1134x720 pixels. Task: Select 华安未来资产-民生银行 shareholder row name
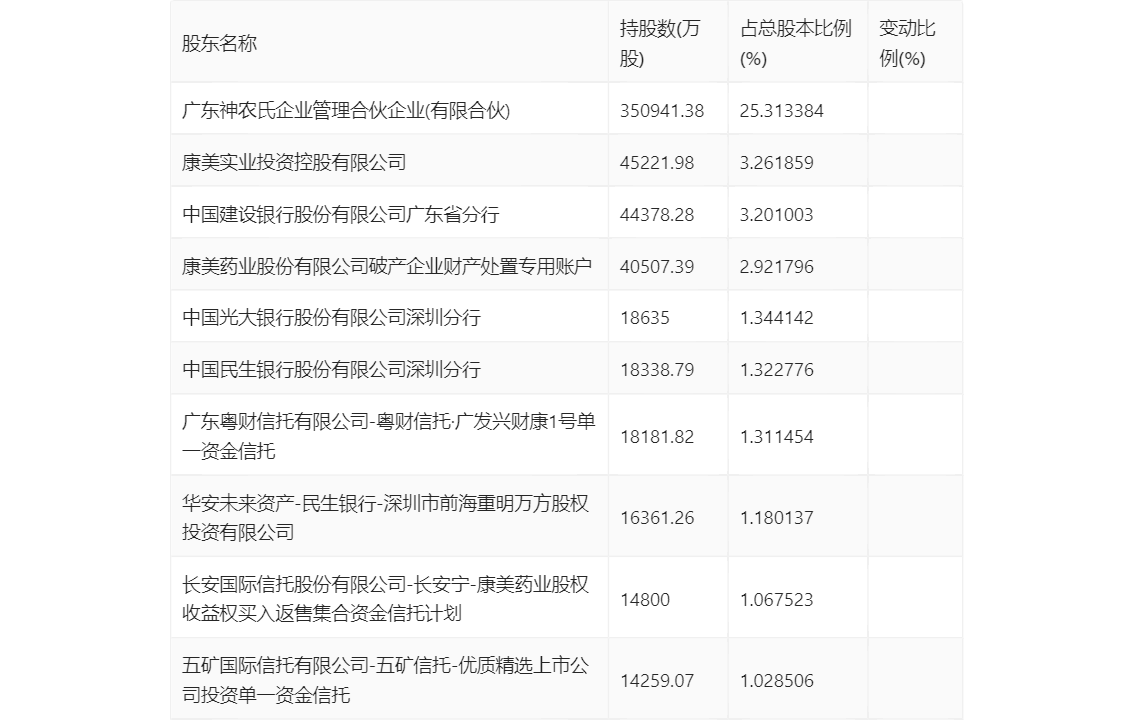(385, 518)
